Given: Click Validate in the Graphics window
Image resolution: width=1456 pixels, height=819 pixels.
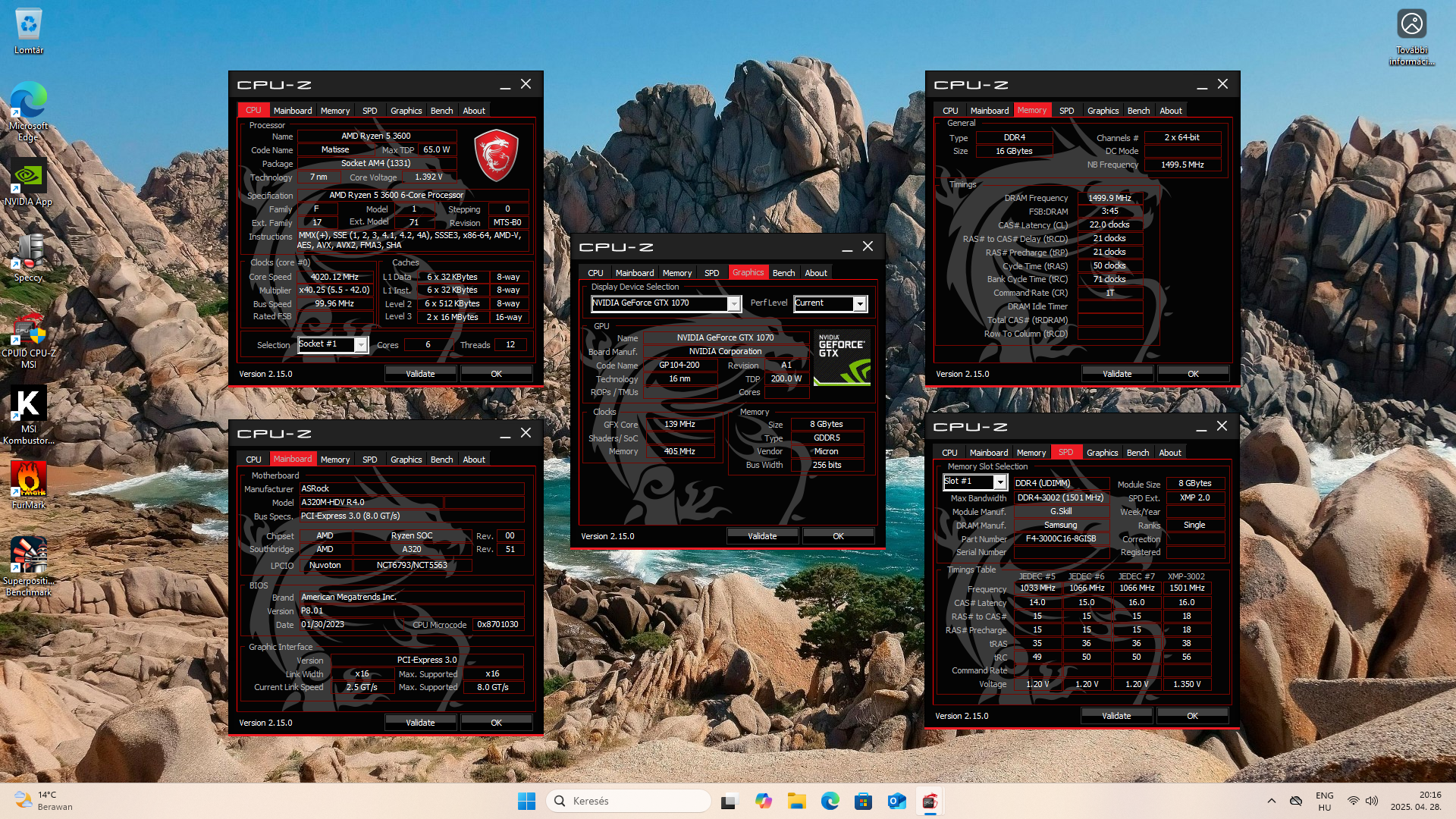Looking at the screenshot, I should click(x=762, y=536).
